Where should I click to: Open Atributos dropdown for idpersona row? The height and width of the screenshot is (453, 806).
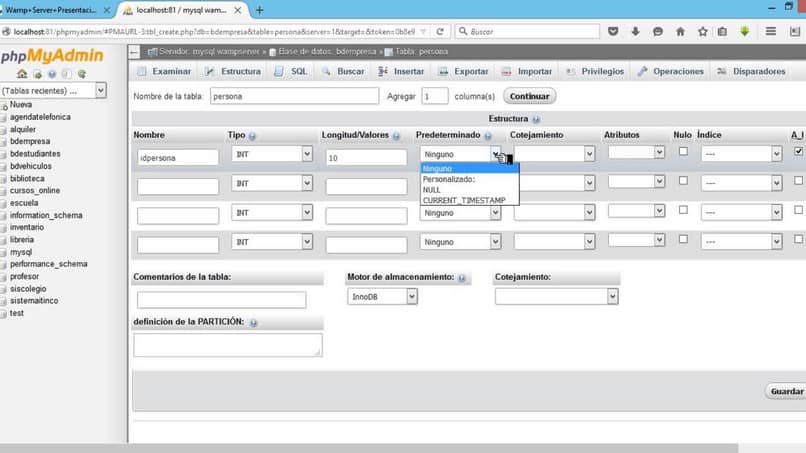point(636,152)
